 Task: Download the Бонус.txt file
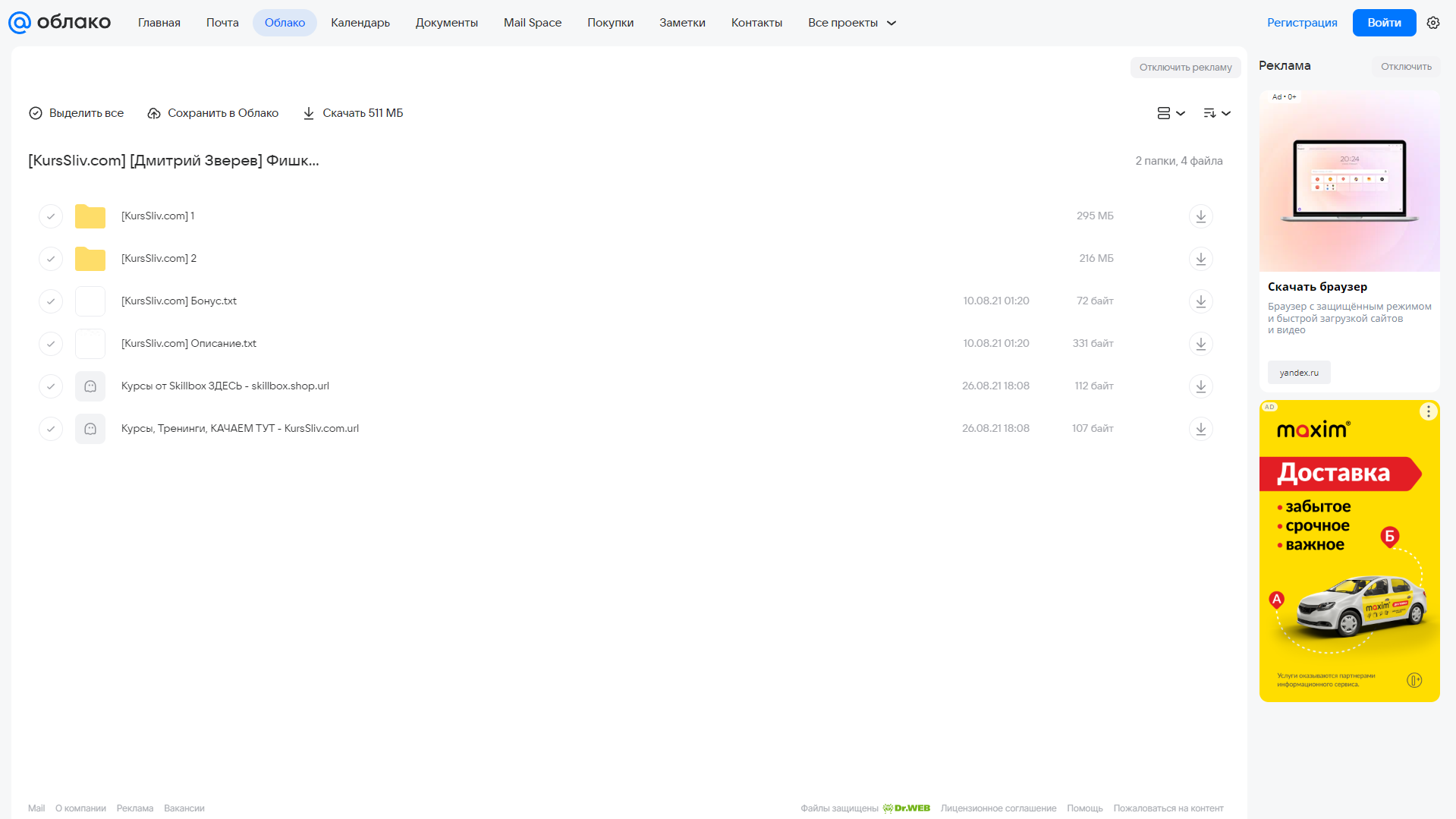click(x=1200, y=301)
